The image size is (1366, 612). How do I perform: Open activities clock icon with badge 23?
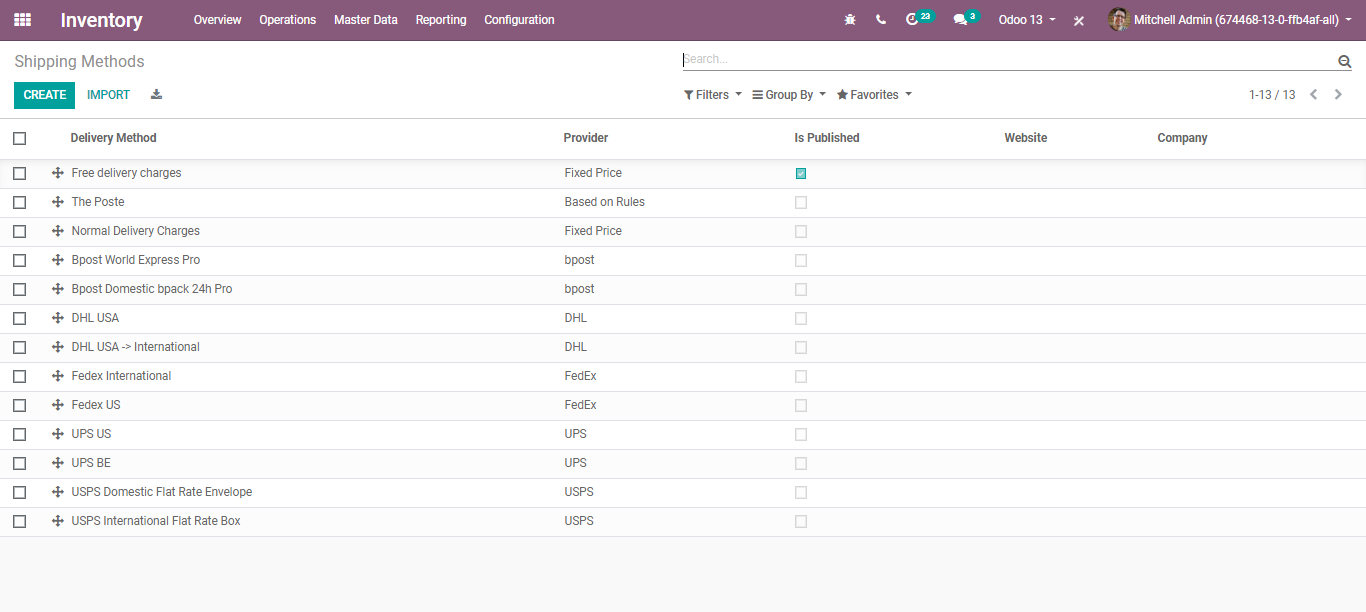click(x=918, y=19)
